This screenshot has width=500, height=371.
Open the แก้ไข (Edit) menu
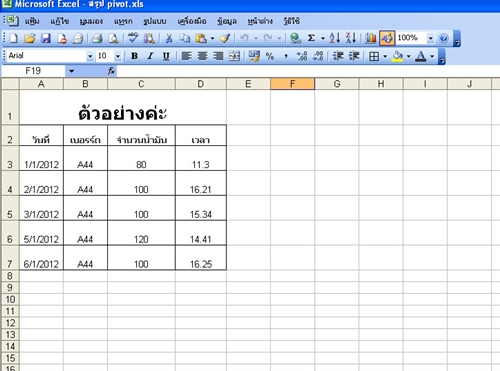coord(60,21)
